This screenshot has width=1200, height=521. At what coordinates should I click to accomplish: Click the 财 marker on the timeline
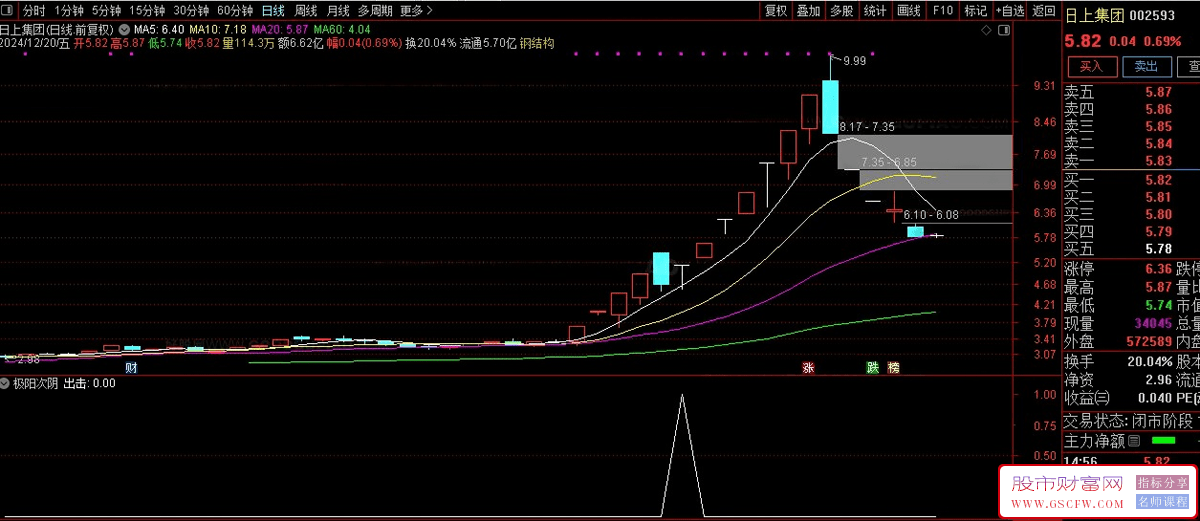coord(130,368)
